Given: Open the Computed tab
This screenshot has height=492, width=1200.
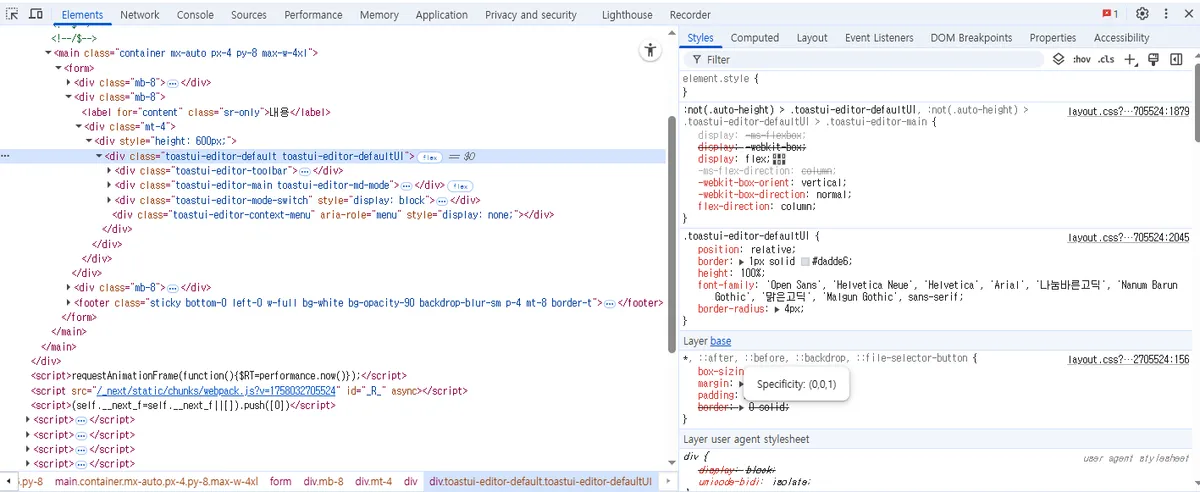Looking at the screenshot, I should pyautogui.click(x=754, y=38).
